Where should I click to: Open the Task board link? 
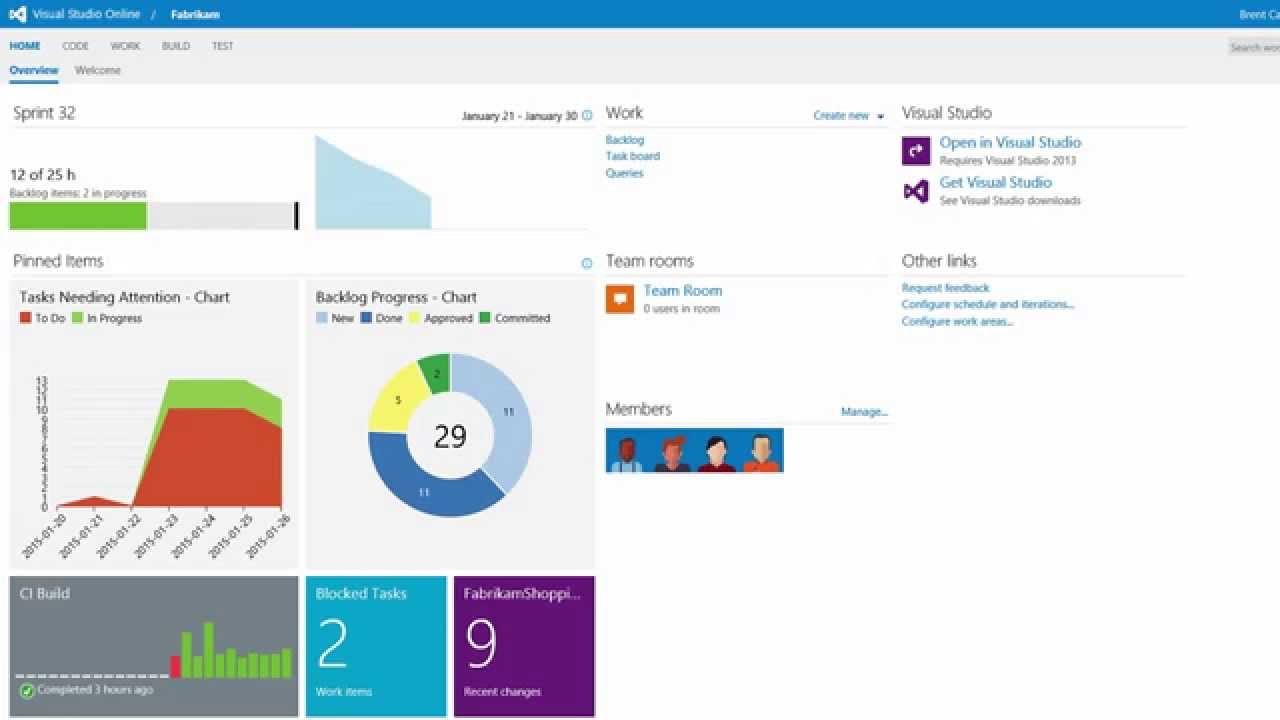tap(633, 156)
